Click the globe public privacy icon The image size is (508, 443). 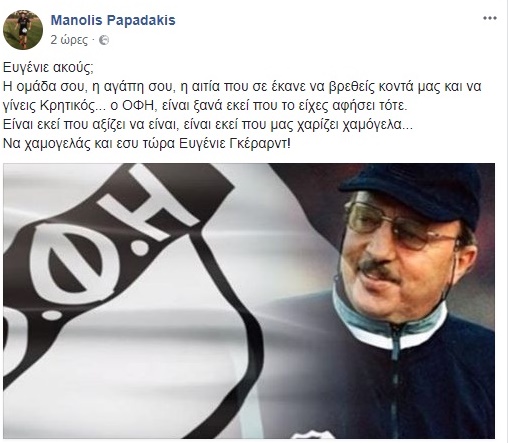tap(104, 40)
